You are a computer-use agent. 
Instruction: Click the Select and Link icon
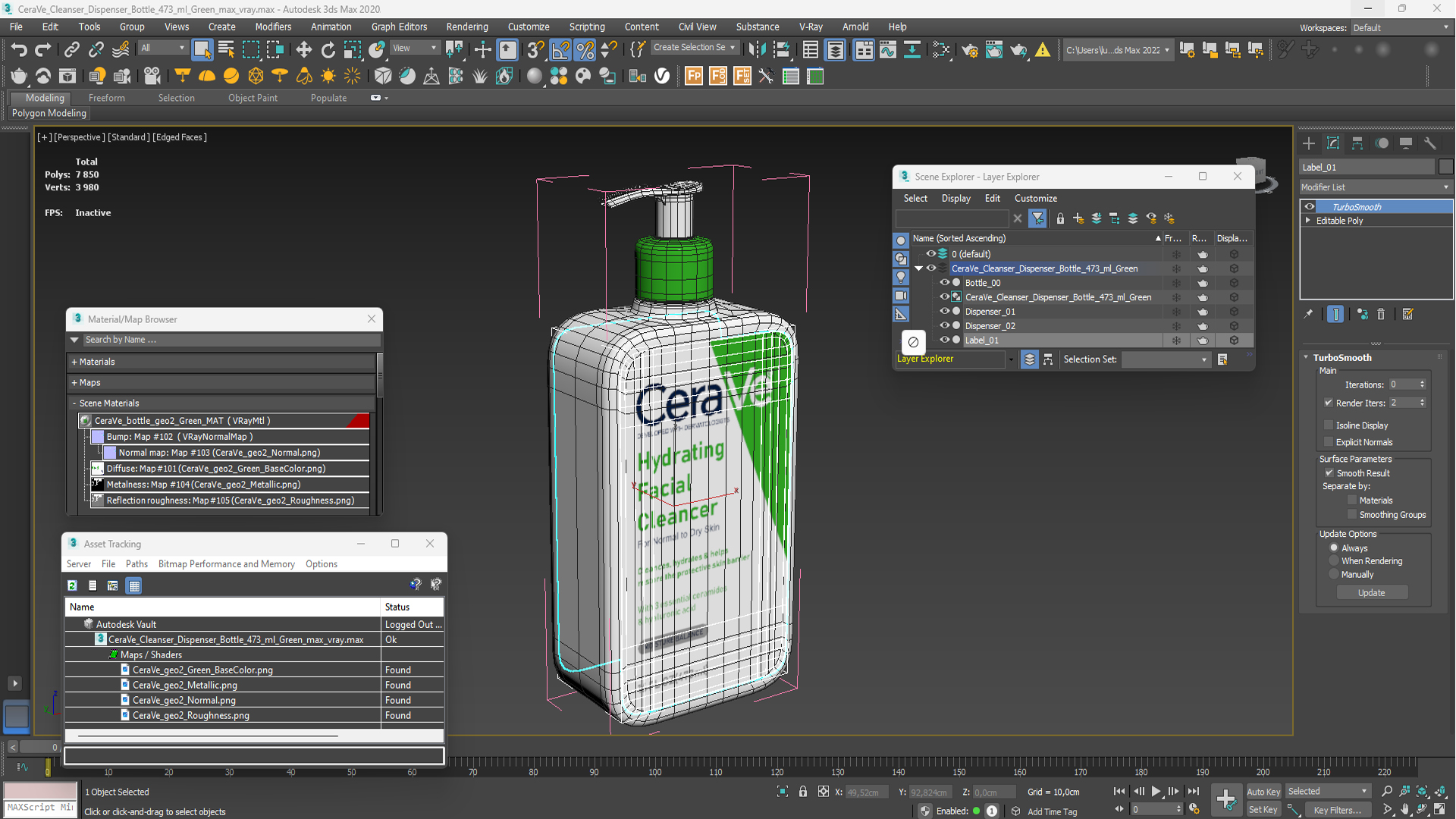point(71,50)
